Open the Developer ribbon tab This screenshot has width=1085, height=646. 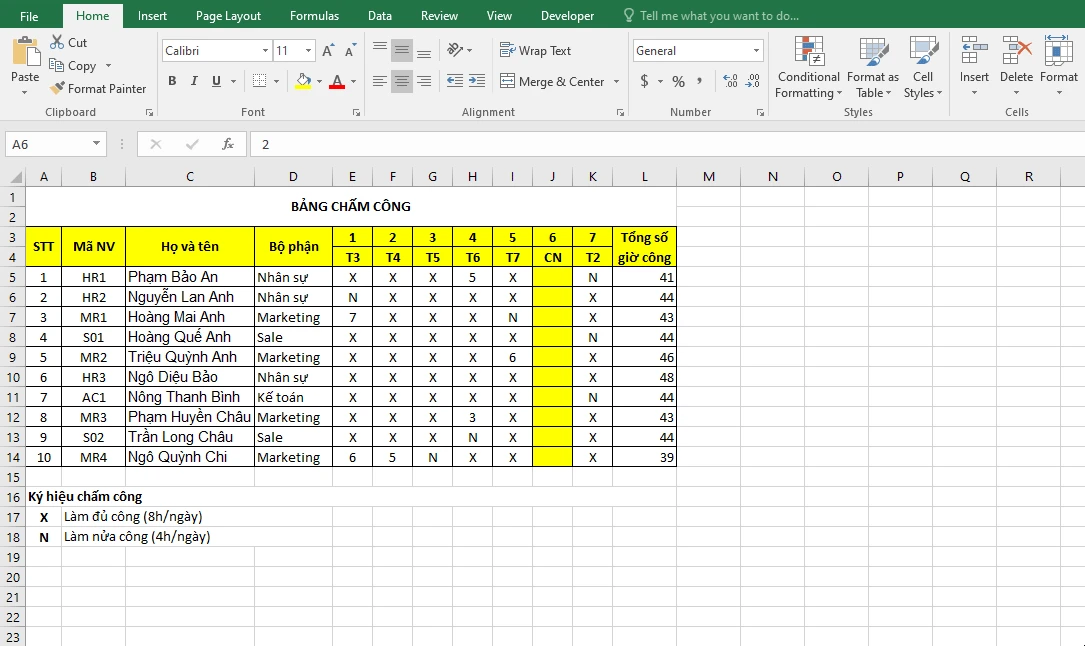(x=567, y=16)
